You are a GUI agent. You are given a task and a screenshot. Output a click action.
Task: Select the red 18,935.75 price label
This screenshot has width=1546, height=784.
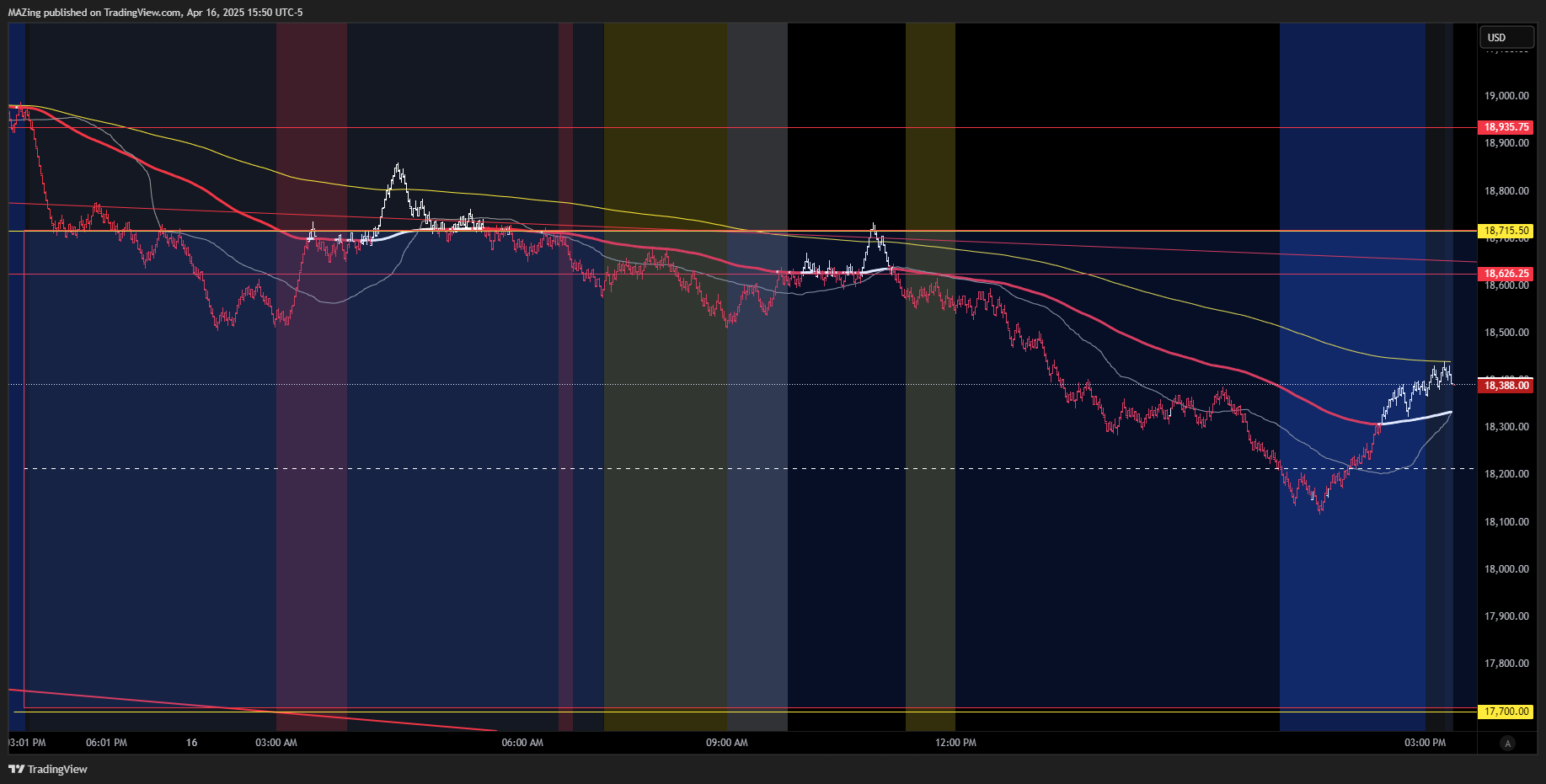(x=1506, y=127)
